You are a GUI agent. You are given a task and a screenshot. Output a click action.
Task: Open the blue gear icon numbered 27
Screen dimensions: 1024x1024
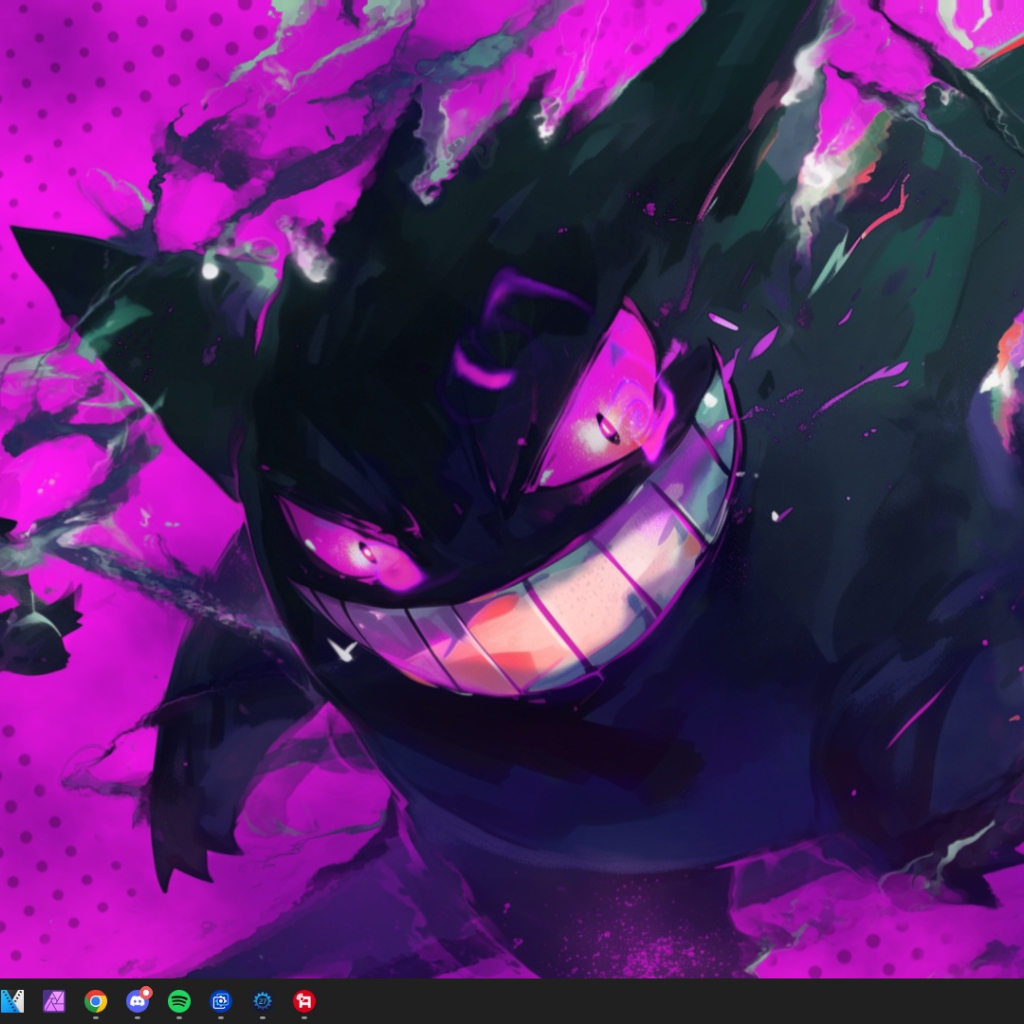point(263,1000)
